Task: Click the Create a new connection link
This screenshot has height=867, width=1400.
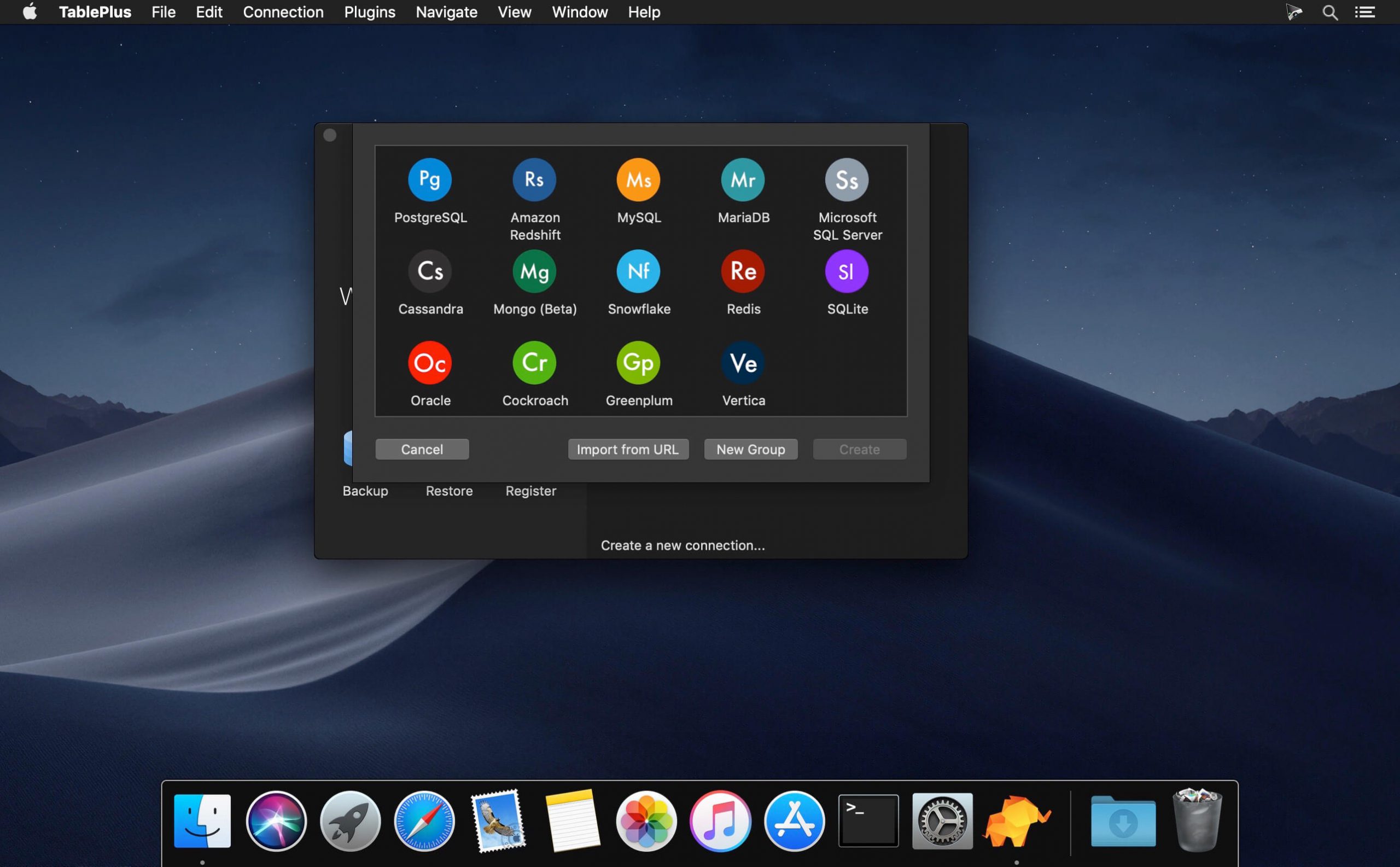Action: click(682, 545)
